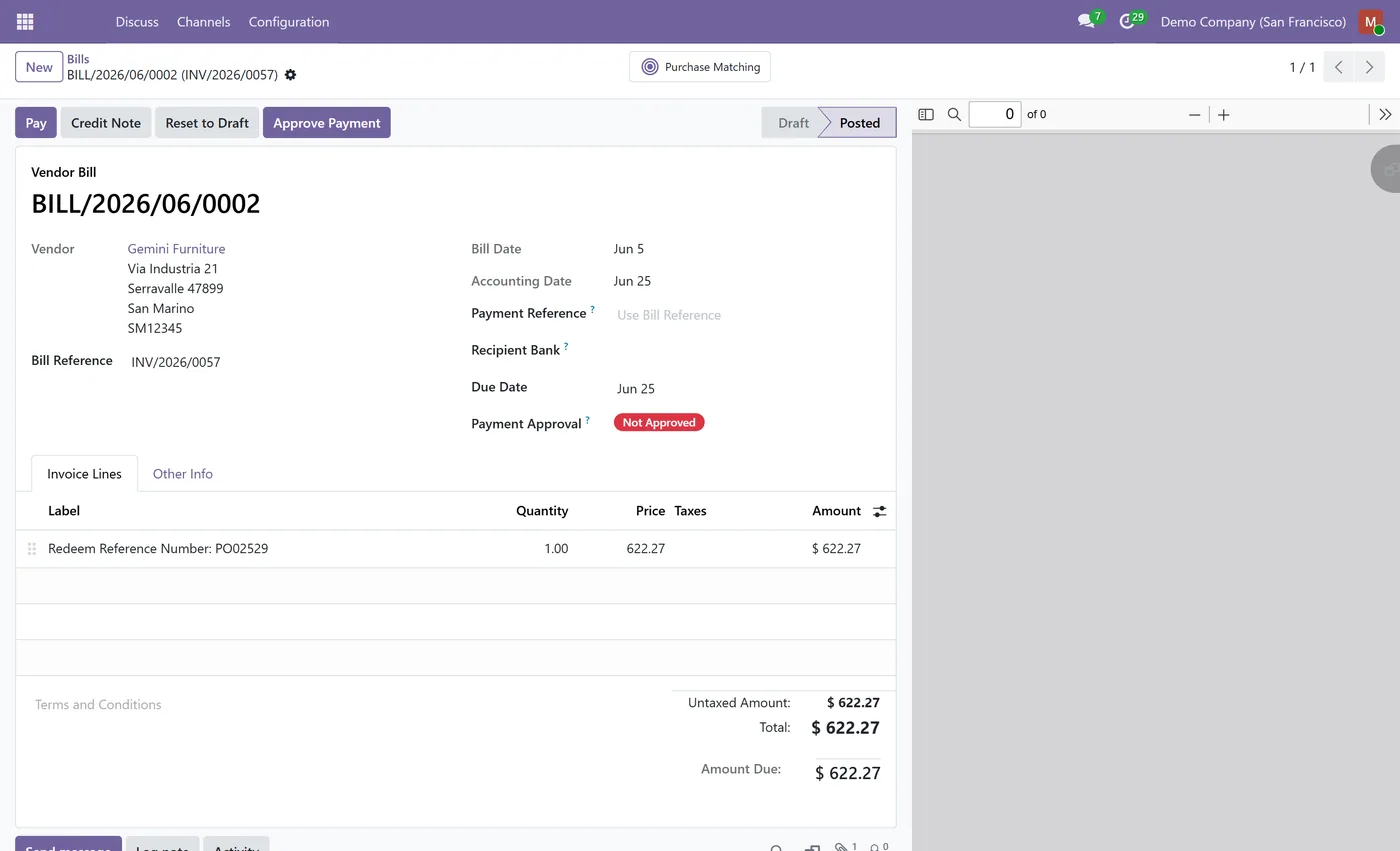Viewport: 1400px width, 851px height.
Task: Open the user avatar menu
Action: [x=1371, y=21]
